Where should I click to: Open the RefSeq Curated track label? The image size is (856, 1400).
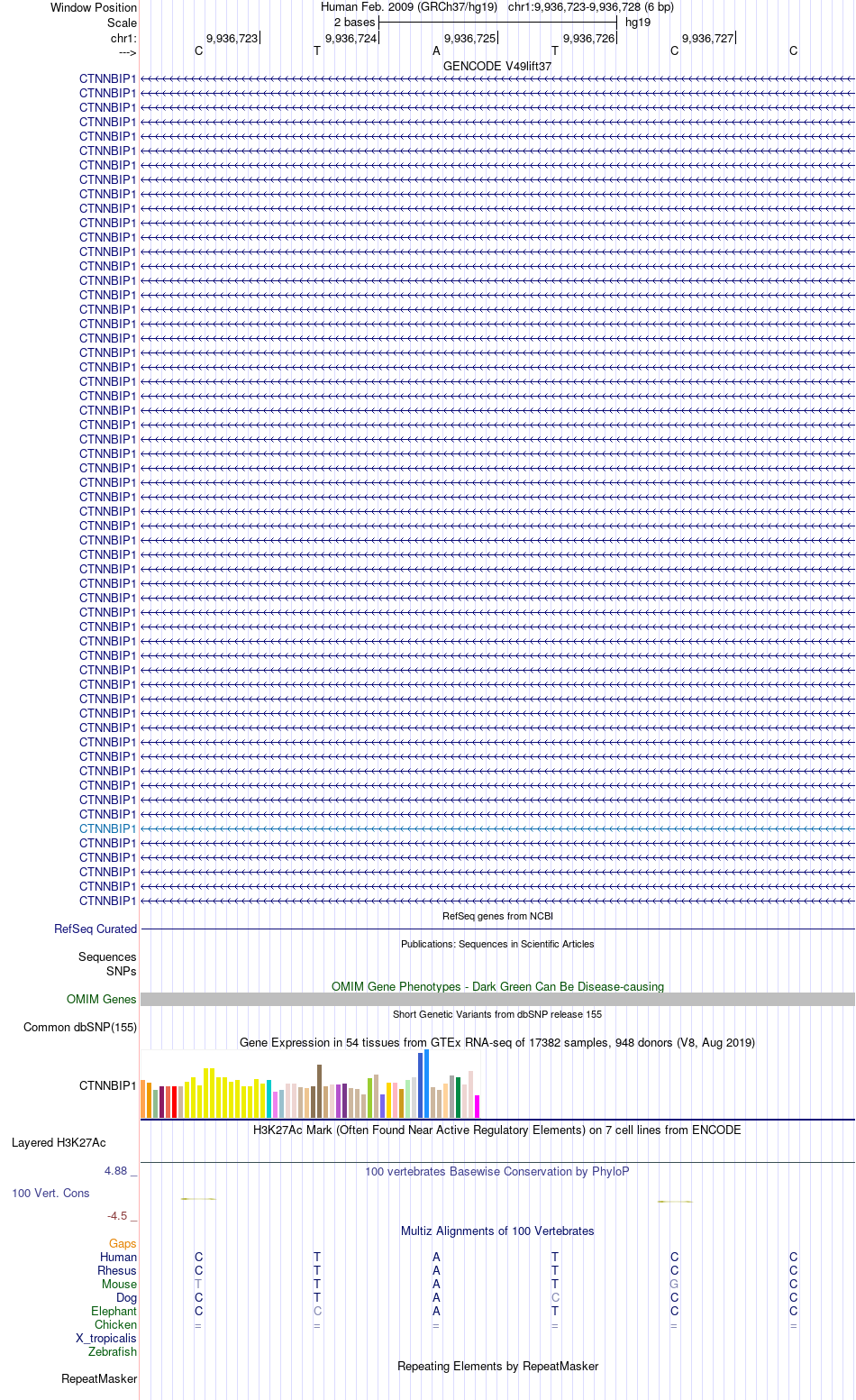coord(96,929)
